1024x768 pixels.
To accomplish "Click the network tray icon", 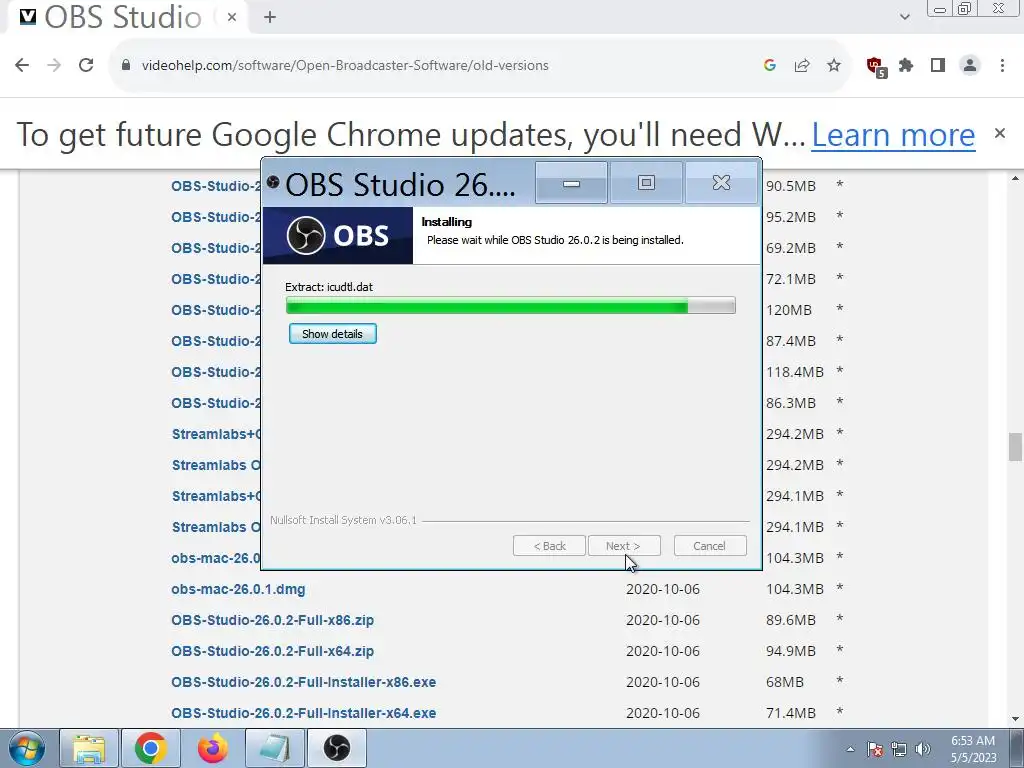I will coord(899,749).
